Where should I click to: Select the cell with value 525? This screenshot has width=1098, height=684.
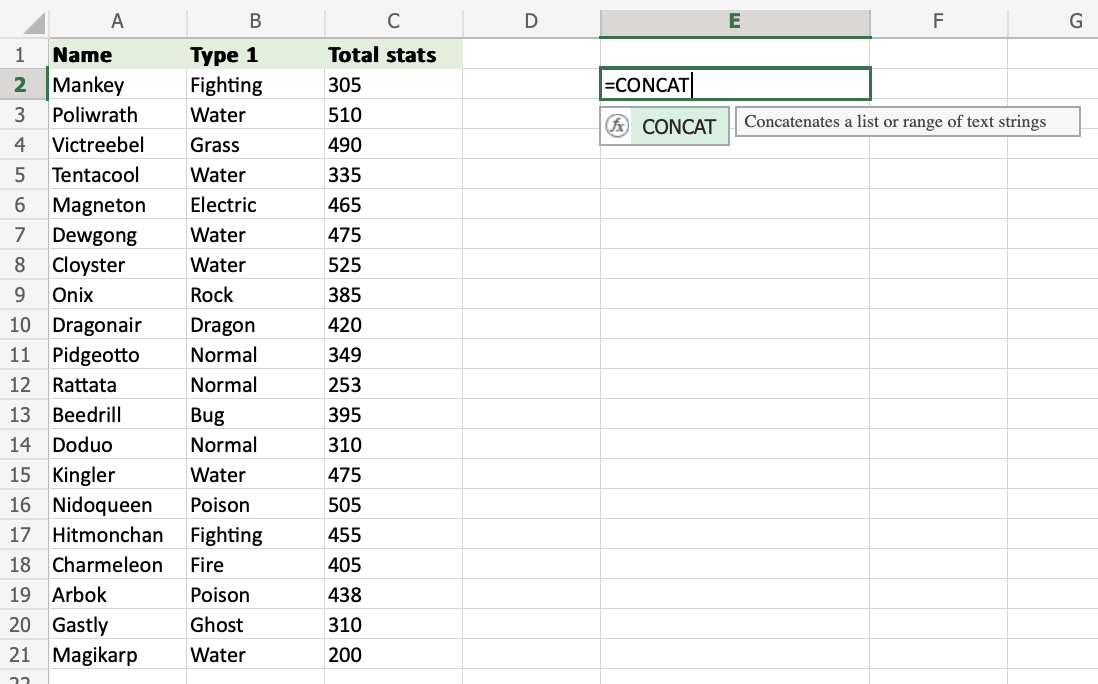pyautogui.click(x=393, y=265)
